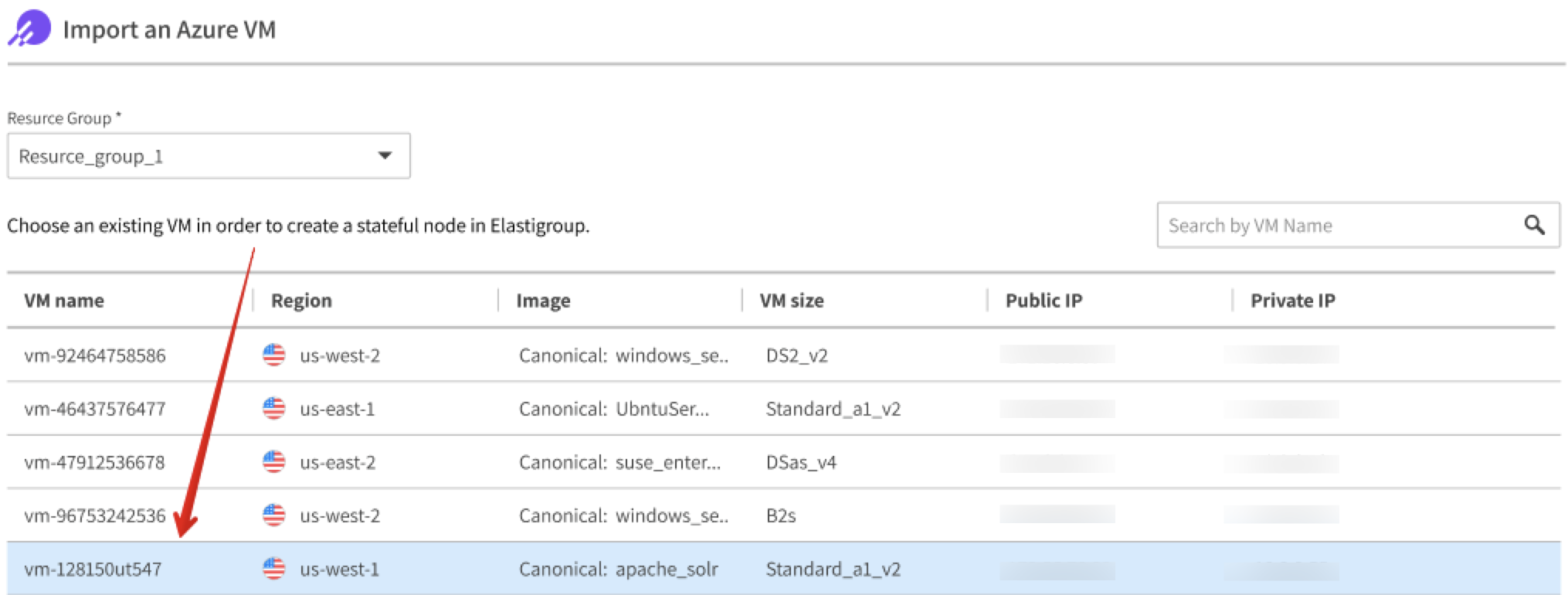Click the Spot logo icon beside the title
This screenshot has width=1568, height=595.
point(29,29)
